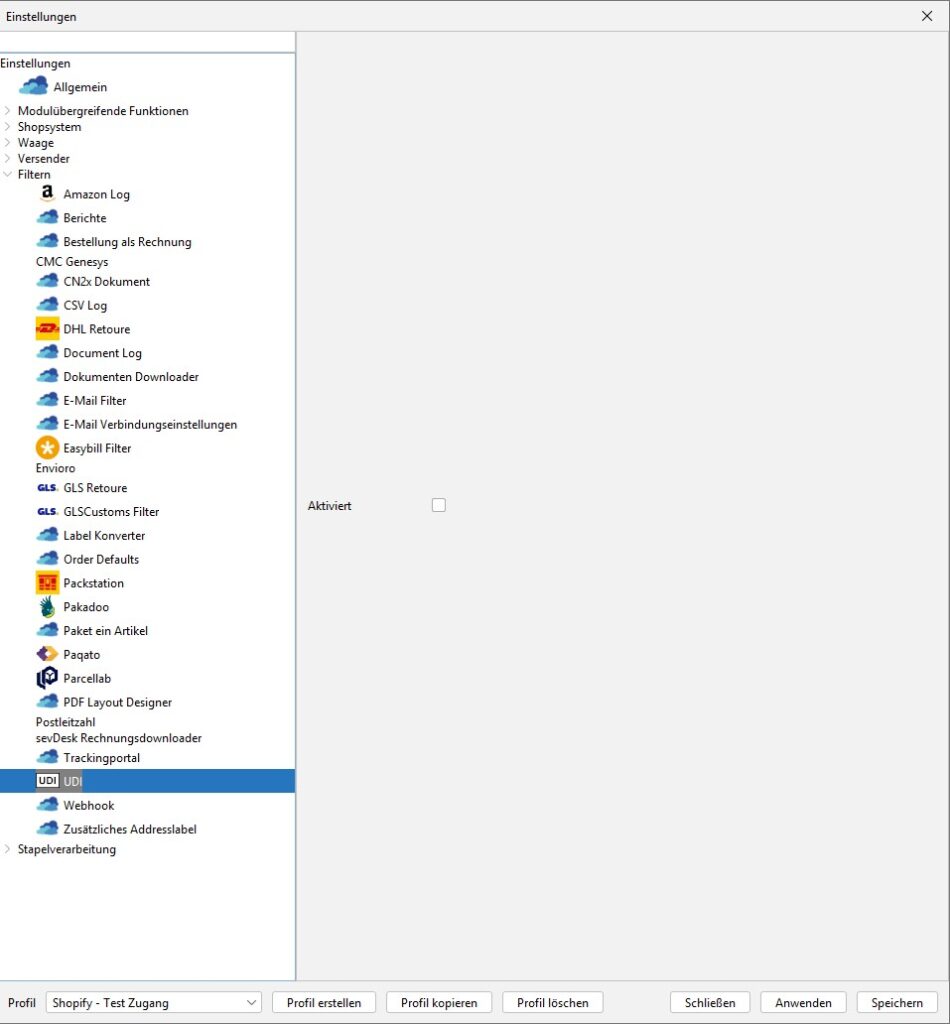Click the Amazon Log icon
The width and height of the screenshot is (950, 1024).
point(47,194)
